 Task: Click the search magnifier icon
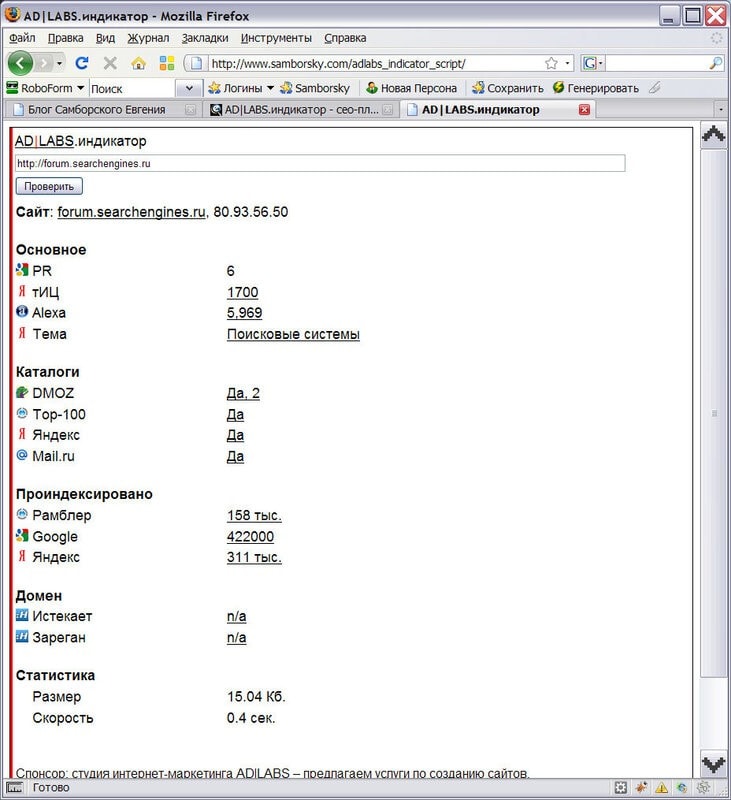(715, 63)
